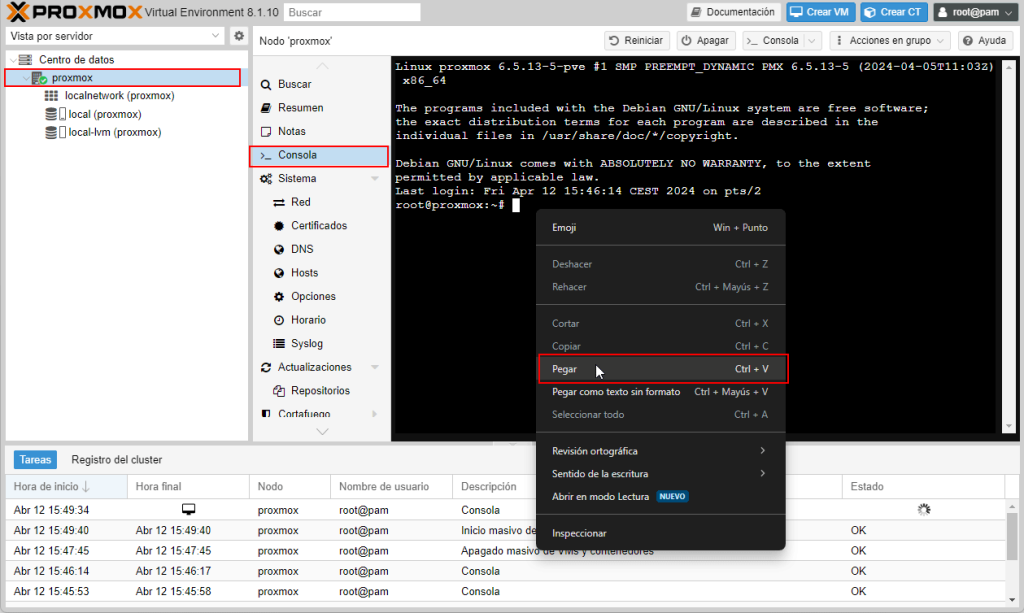Open the root@pam user menu

click(976, 12)
